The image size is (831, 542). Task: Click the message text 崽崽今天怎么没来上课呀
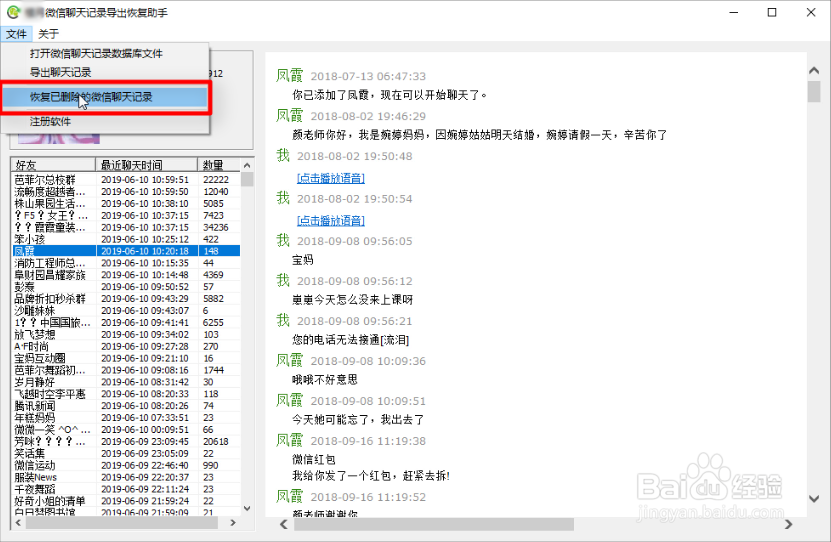coord(352,300)
